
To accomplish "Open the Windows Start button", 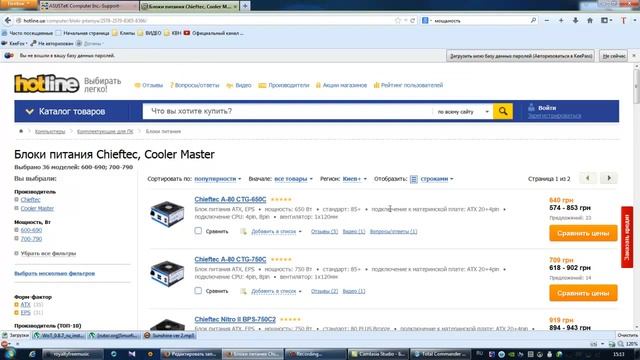I will click(x=9, y=353).
